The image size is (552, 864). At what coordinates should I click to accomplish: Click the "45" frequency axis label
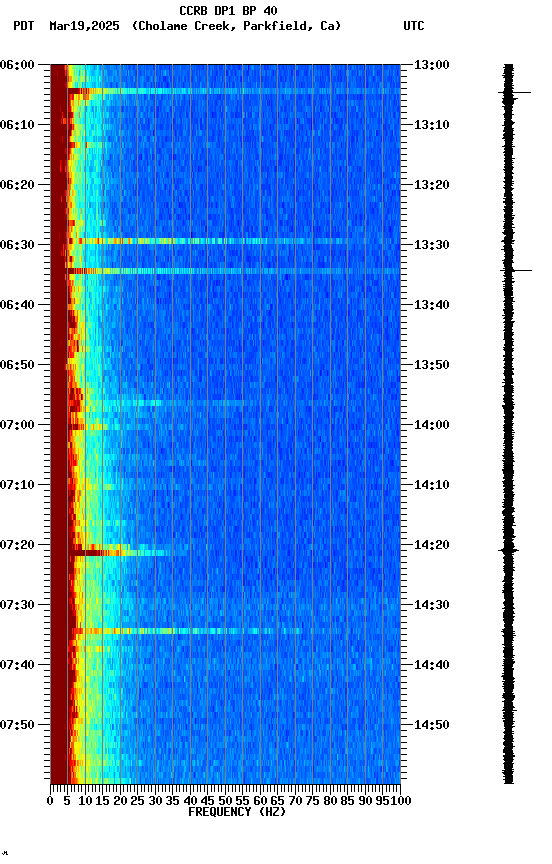[x=207, y=801]
